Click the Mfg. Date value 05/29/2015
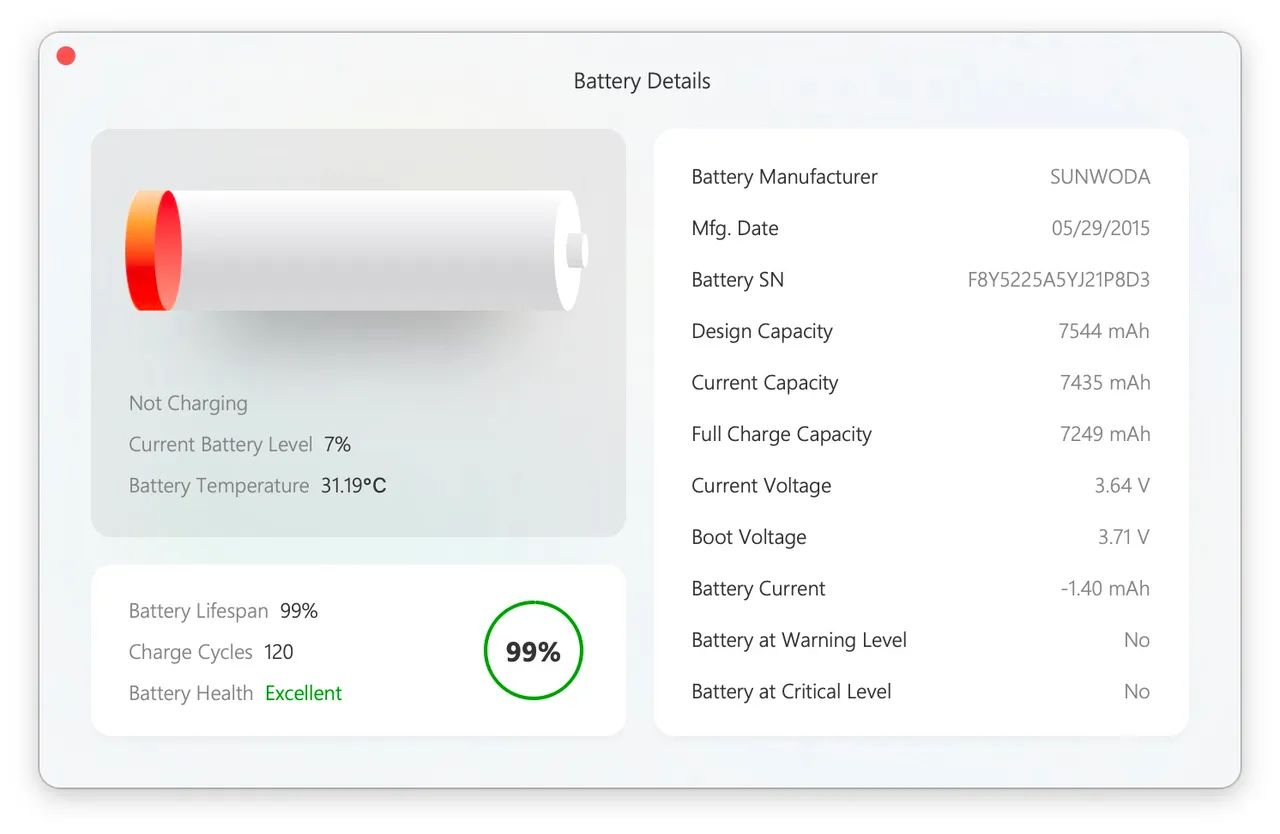 click(1101, 228)
